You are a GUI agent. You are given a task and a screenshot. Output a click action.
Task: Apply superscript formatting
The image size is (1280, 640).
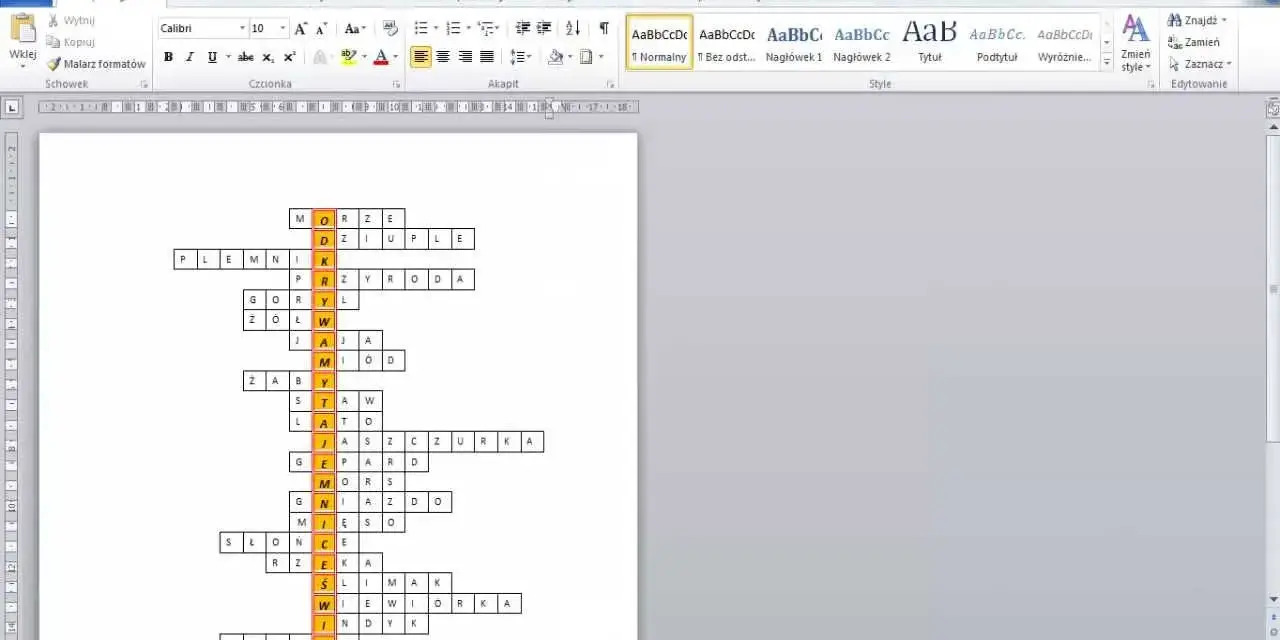tap(290, 57)
